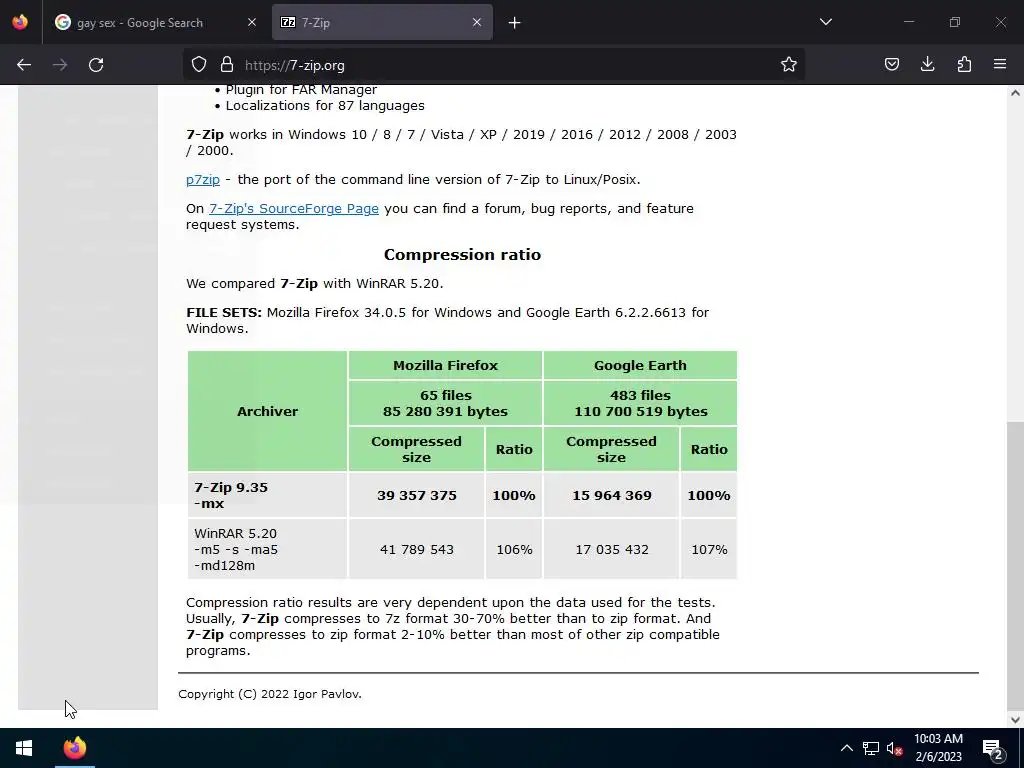Click the WinRAR 5.20 row label
1024x768 pixels.
coord(267,549)
